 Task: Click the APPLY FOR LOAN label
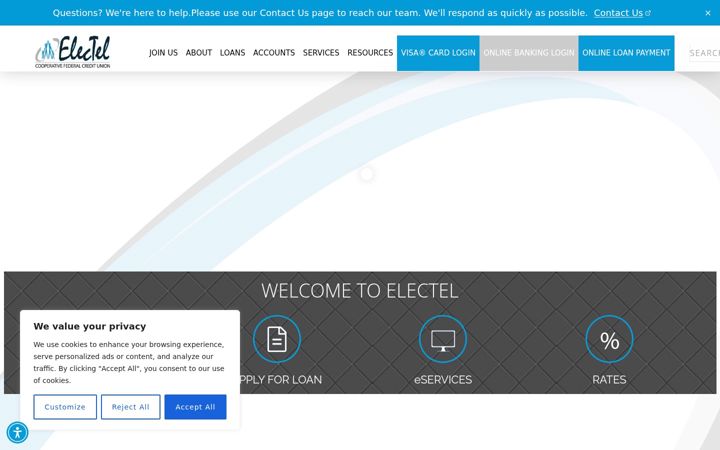(x=281, y=380)
